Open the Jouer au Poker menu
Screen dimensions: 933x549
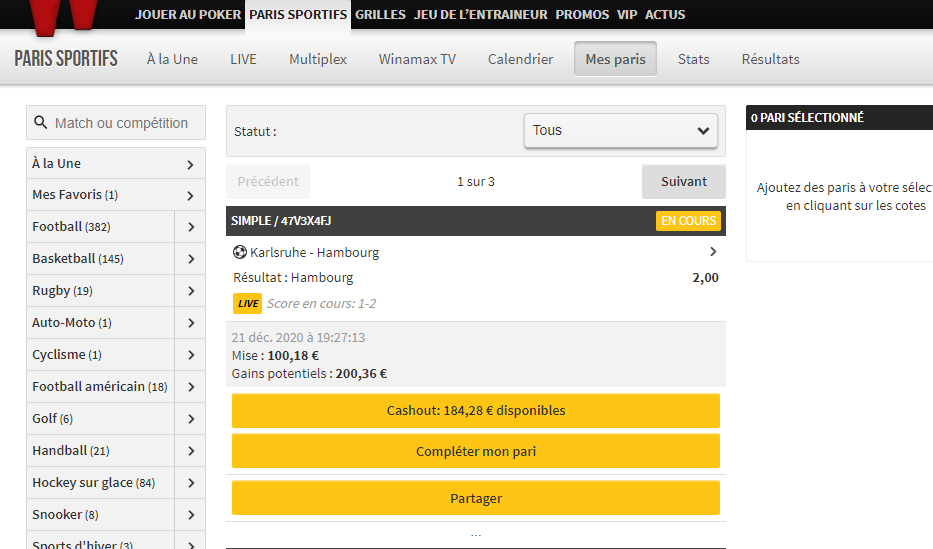pos(187,14)
